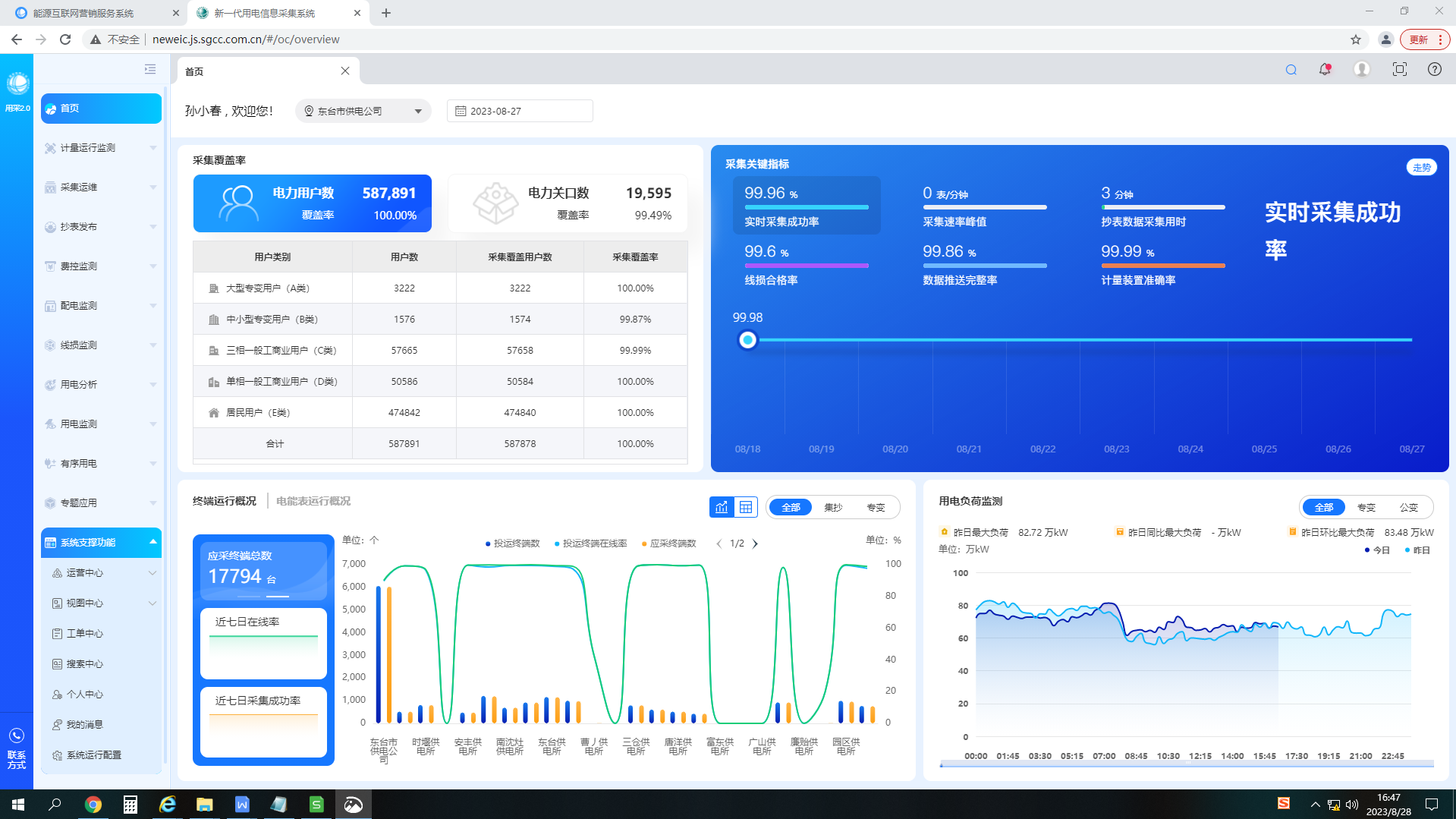The width and height of the screenshot is (1456, 819).
Task: Expand 运营中心 submenu in sidebar
Action: coord(101,573)
